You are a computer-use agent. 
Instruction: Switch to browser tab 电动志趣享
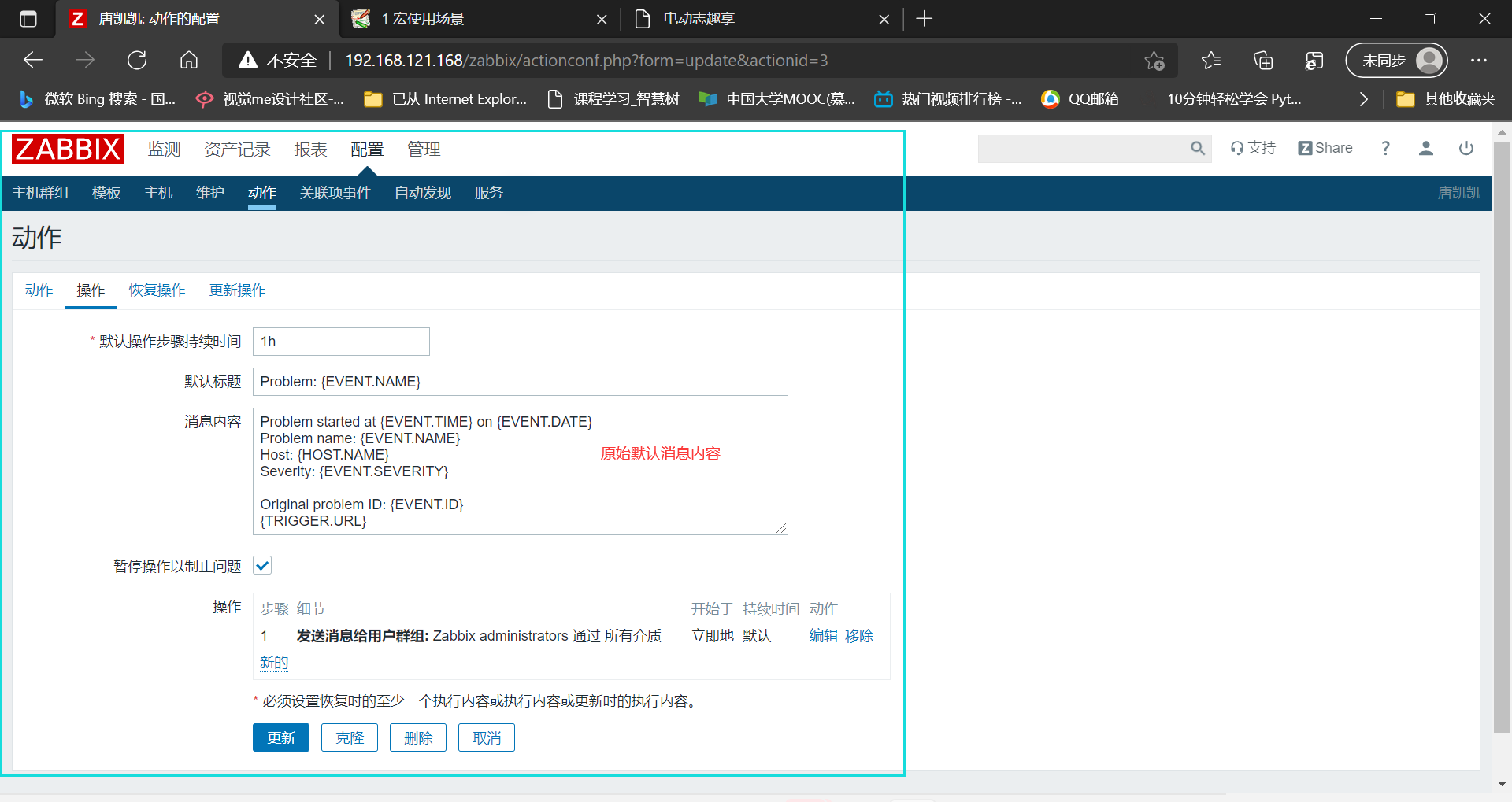click(762, 19)
